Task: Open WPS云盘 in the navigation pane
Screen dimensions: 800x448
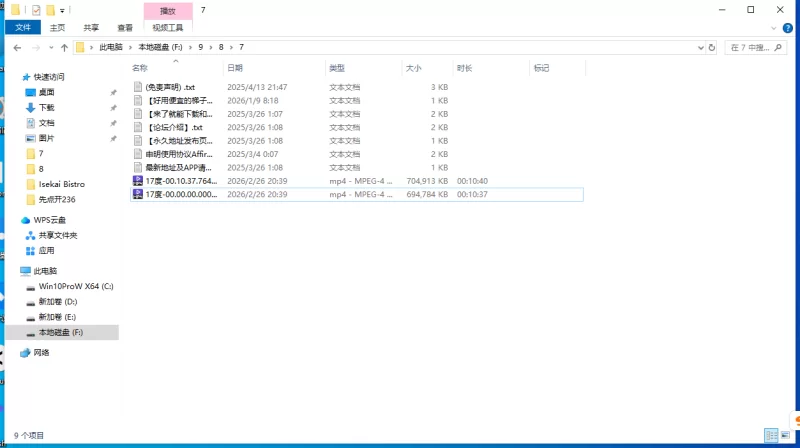Action: pos(49,220)
